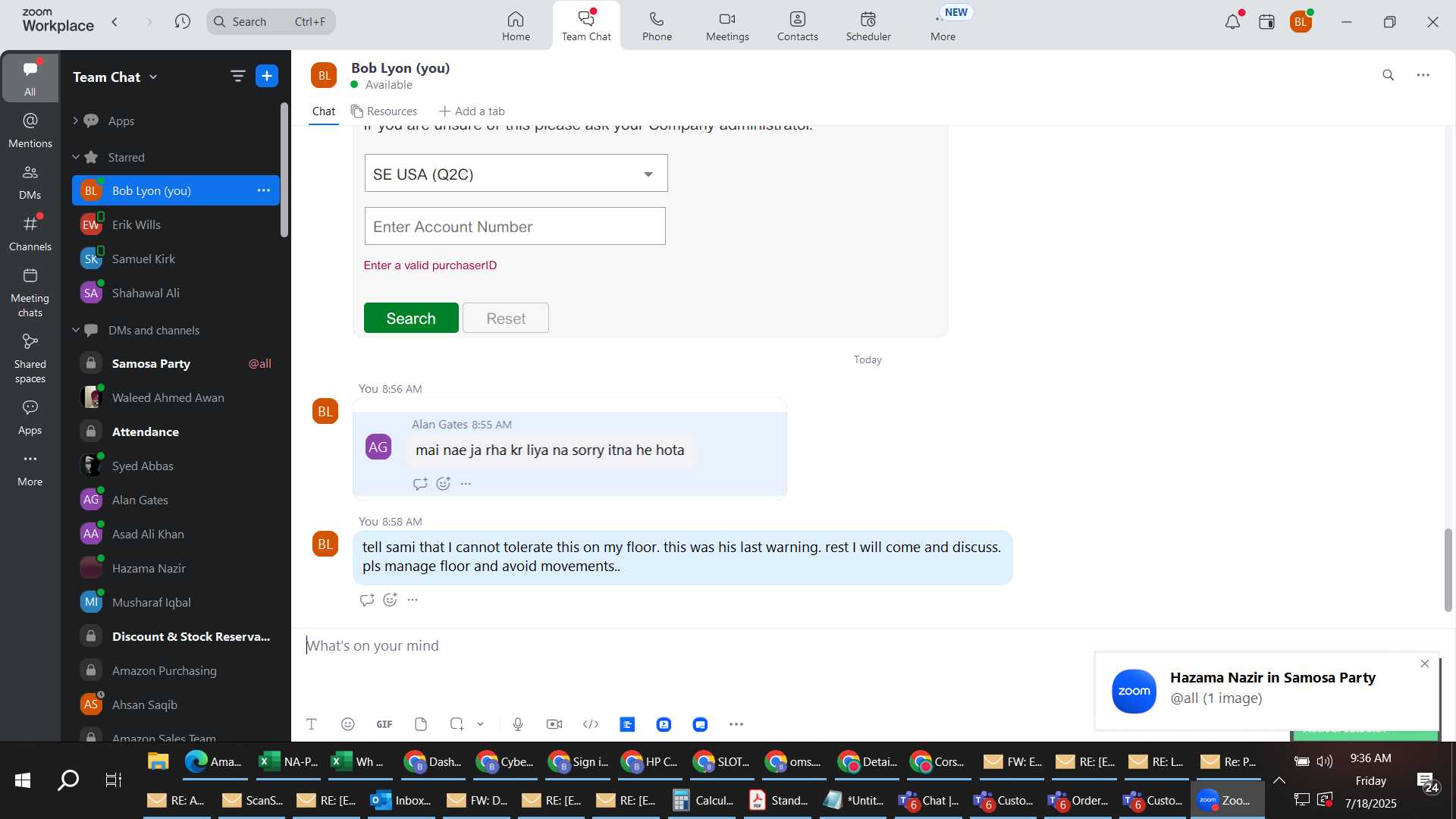Add reaction to Alan Gates quoted message
The image size is (1456, 819).
444,484
